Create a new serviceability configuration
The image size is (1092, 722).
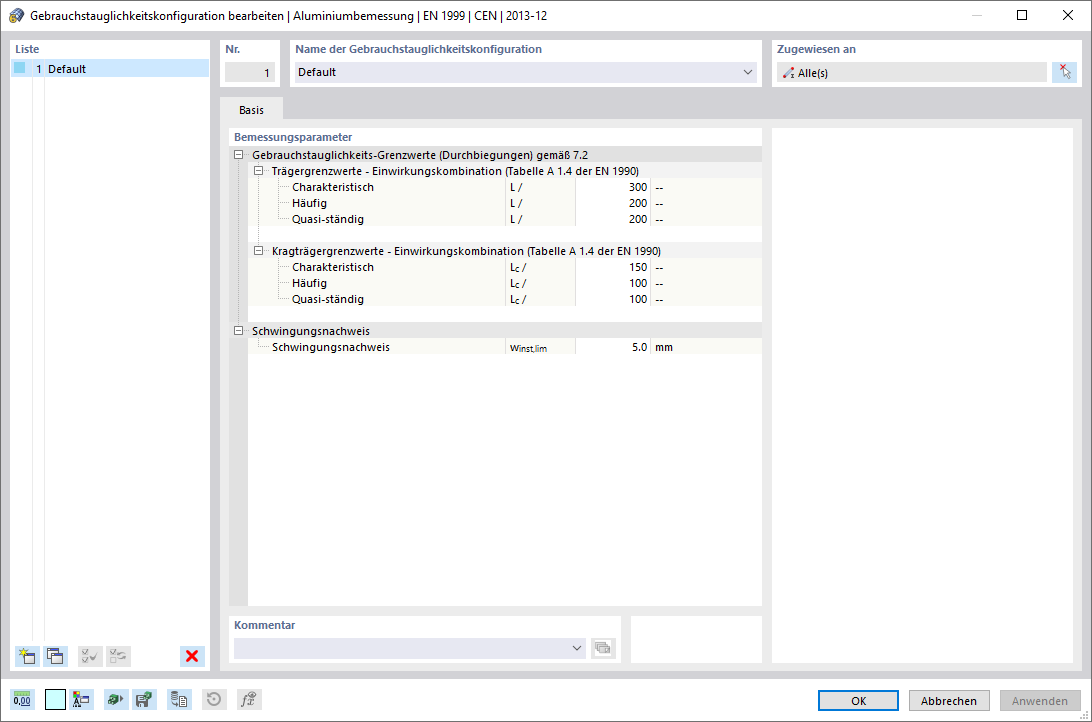tap(27, 656)
